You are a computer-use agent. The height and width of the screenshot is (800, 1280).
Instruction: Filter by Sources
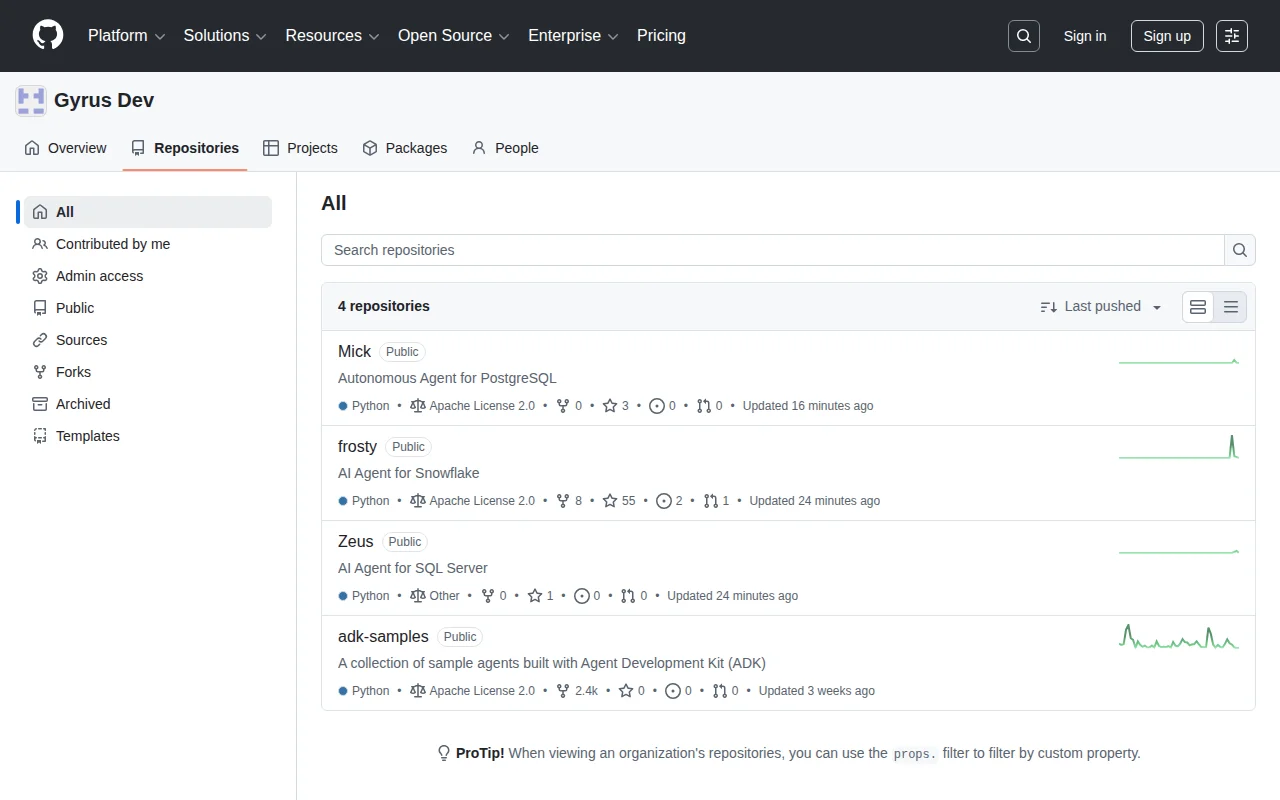[148, 340]
